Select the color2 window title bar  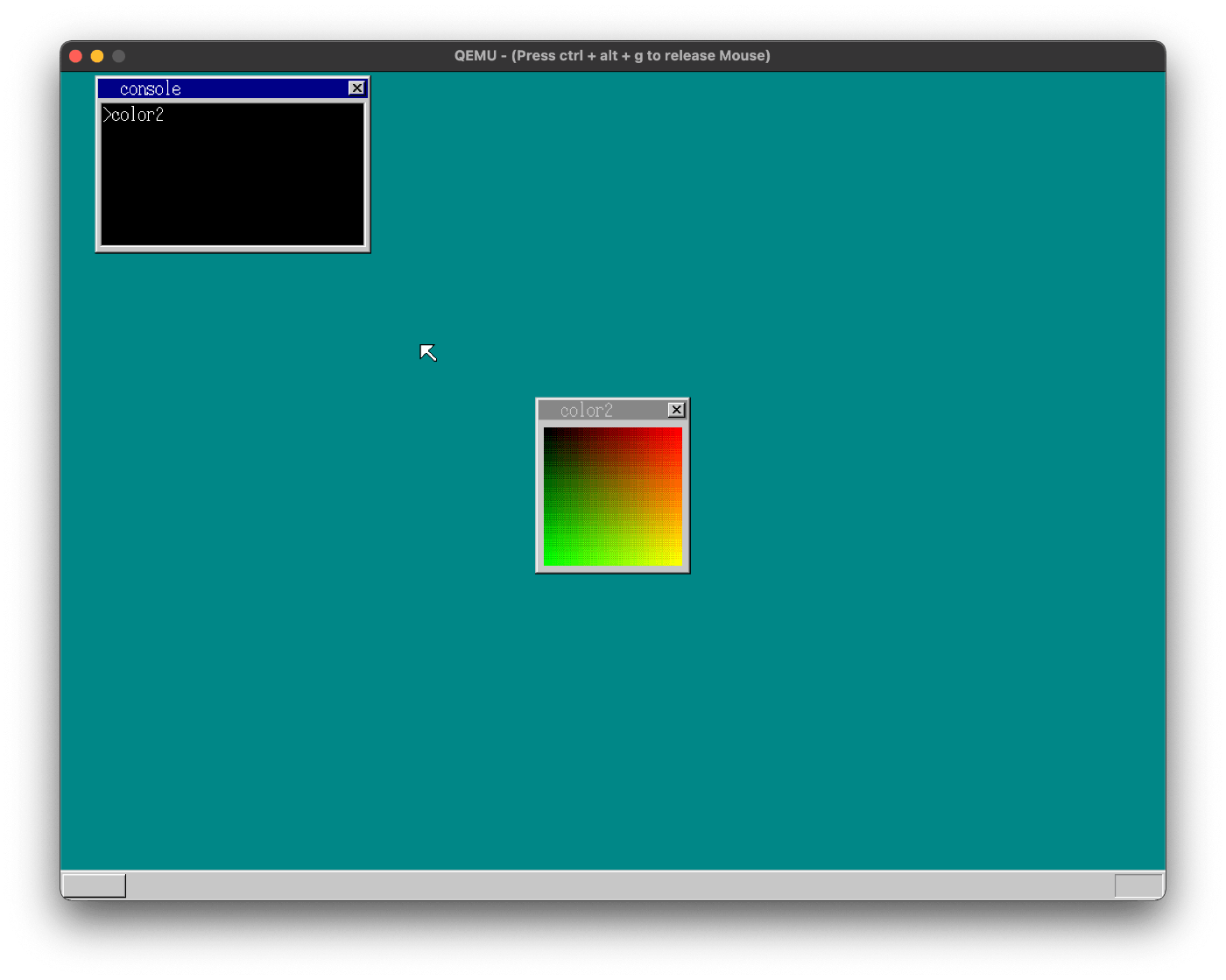point(612,410)
